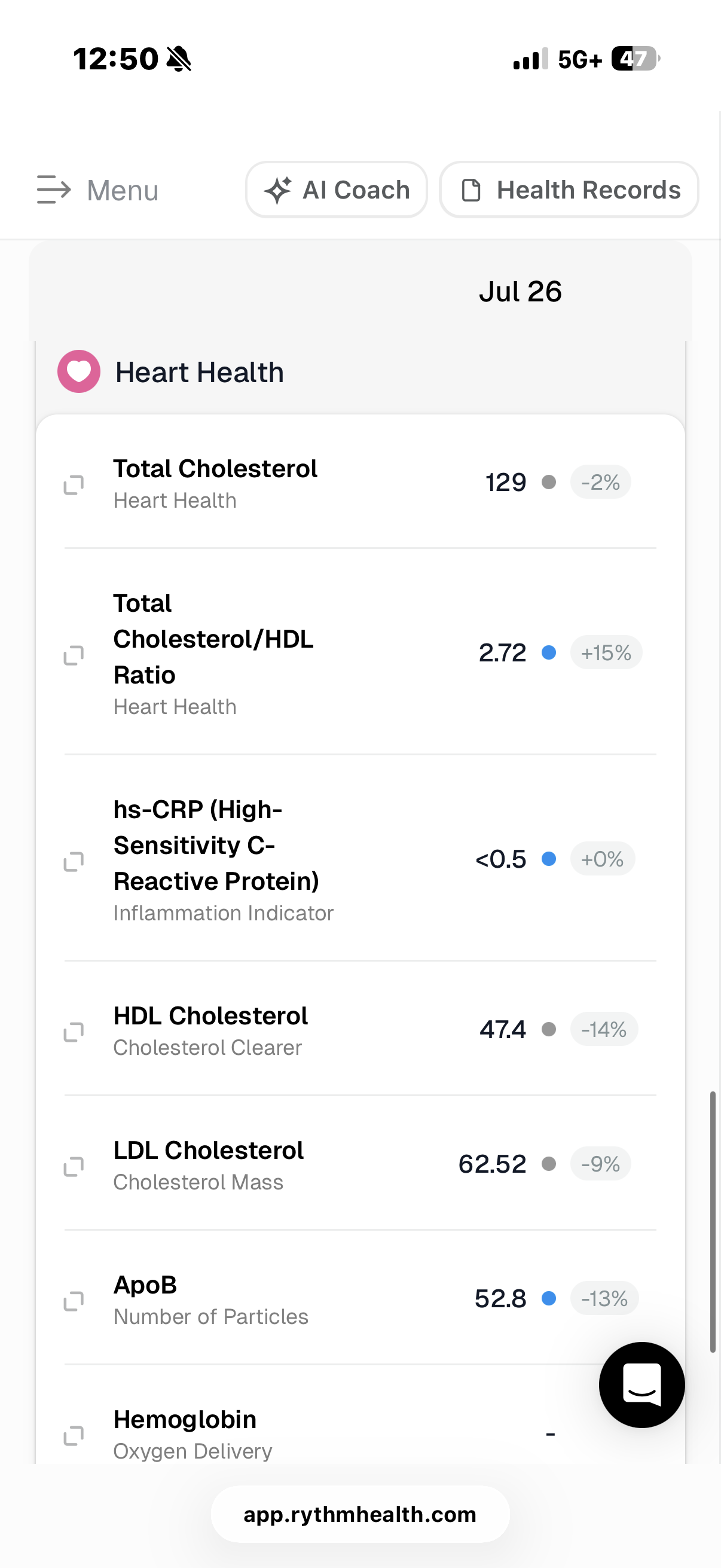This screenshot has width=721, height=1568.
Task: Open the chat support bubble icon
Action: (x=642, y=1384)
